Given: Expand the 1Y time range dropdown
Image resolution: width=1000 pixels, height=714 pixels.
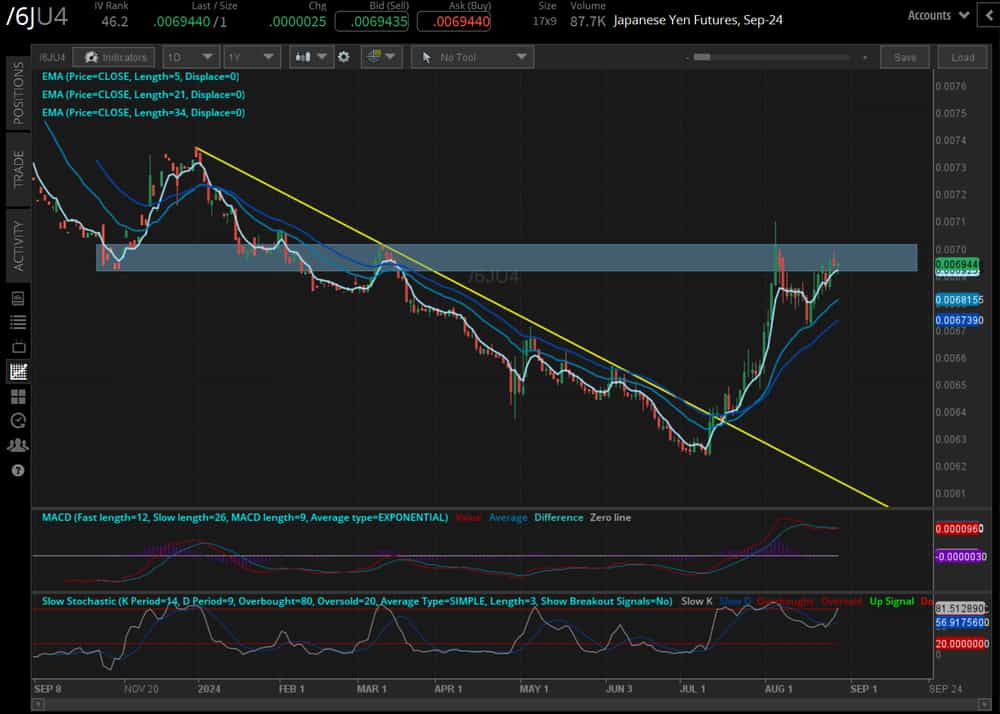Looking at the screenshot, I should coord(251,57).
